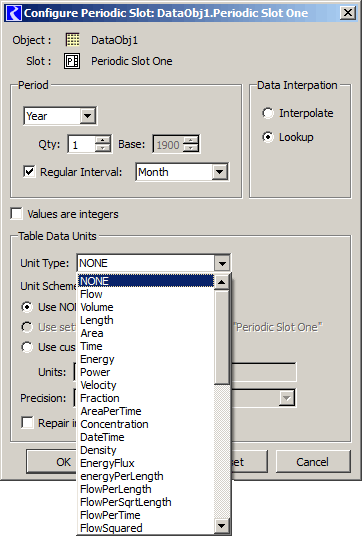Click the unit list scrollbar thumb

click(222, 337)
